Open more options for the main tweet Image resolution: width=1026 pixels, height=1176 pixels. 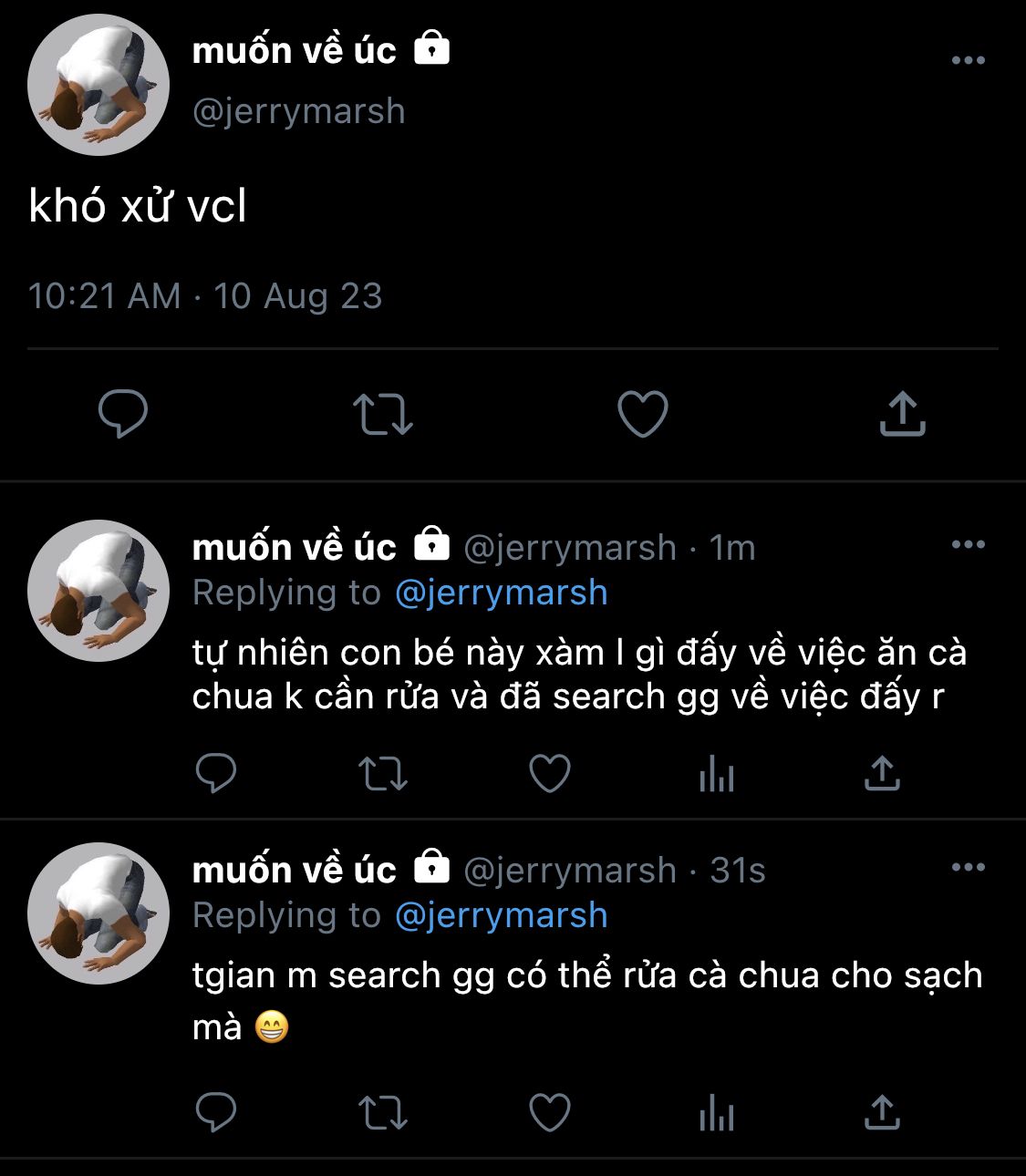968,60
